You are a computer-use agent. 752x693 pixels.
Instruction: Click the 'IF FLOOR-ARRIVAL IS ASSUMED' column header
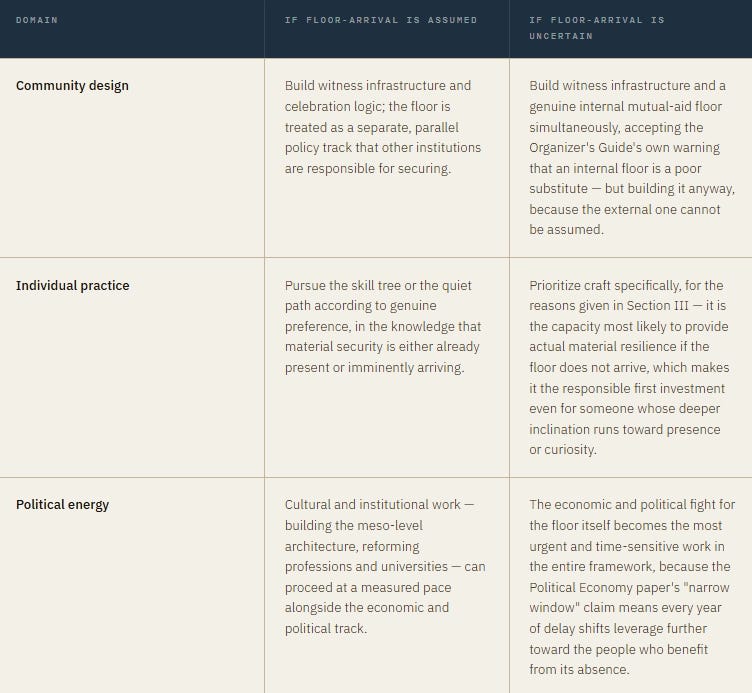coord(381,20)
